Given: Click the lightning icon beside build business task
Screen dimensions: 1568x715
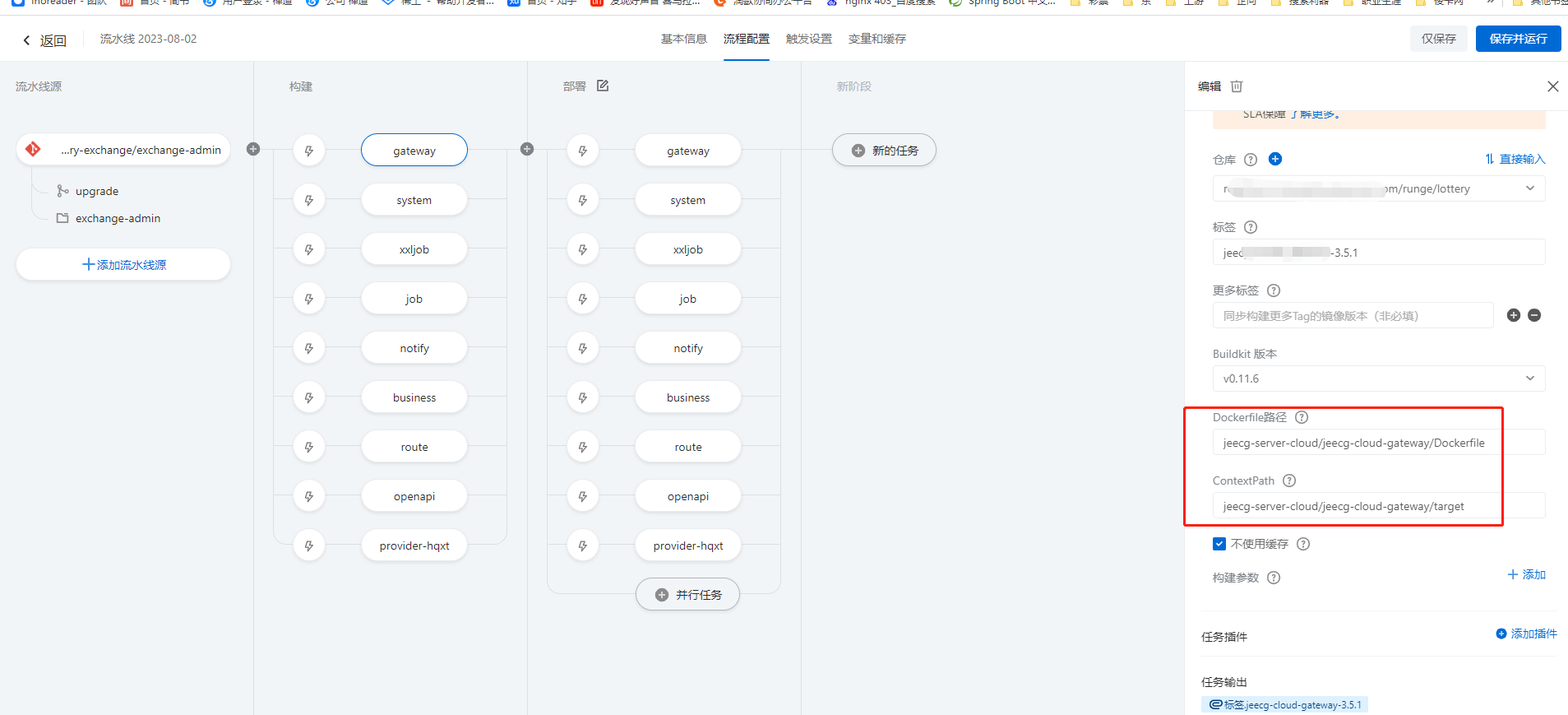Looking at the screenshot, I should pos(309,397).
